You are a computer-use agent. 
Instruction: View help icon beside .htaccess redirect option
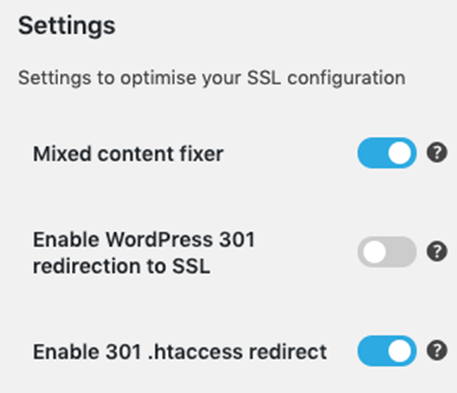pos(437,350)
